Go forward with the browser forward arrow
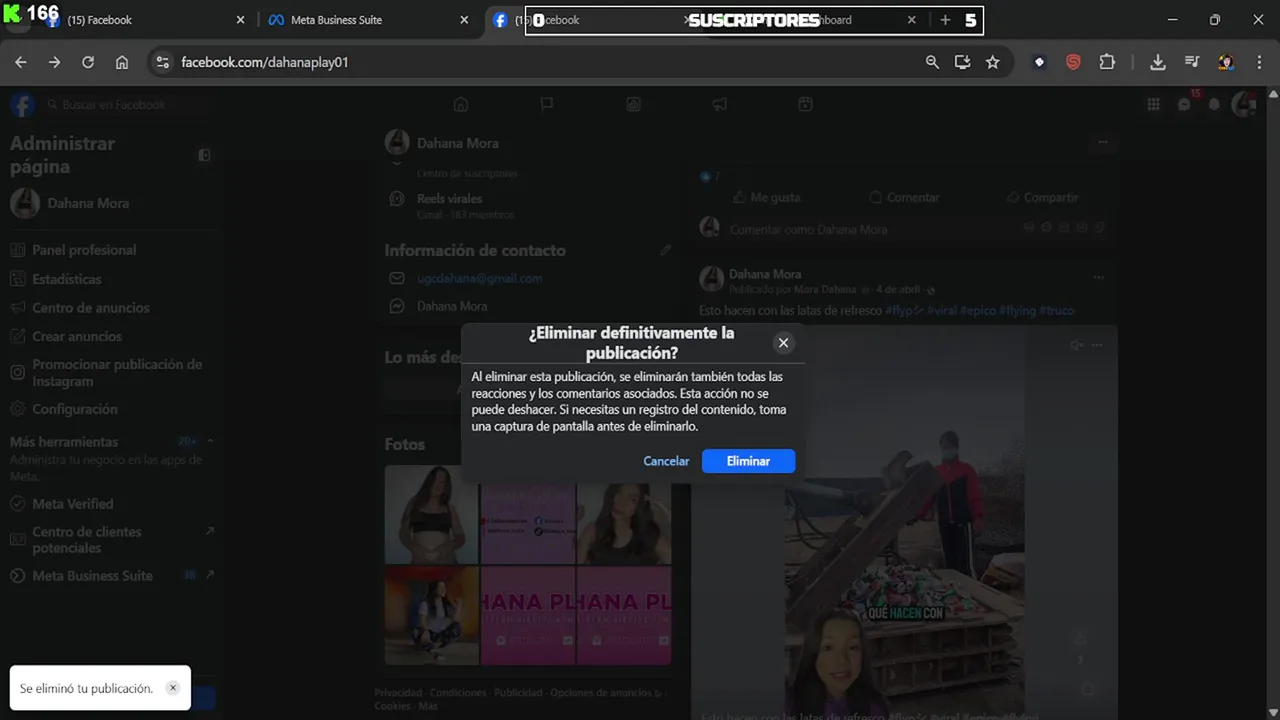This screenshot has width=1280, height=720. [x=54, y=62]
